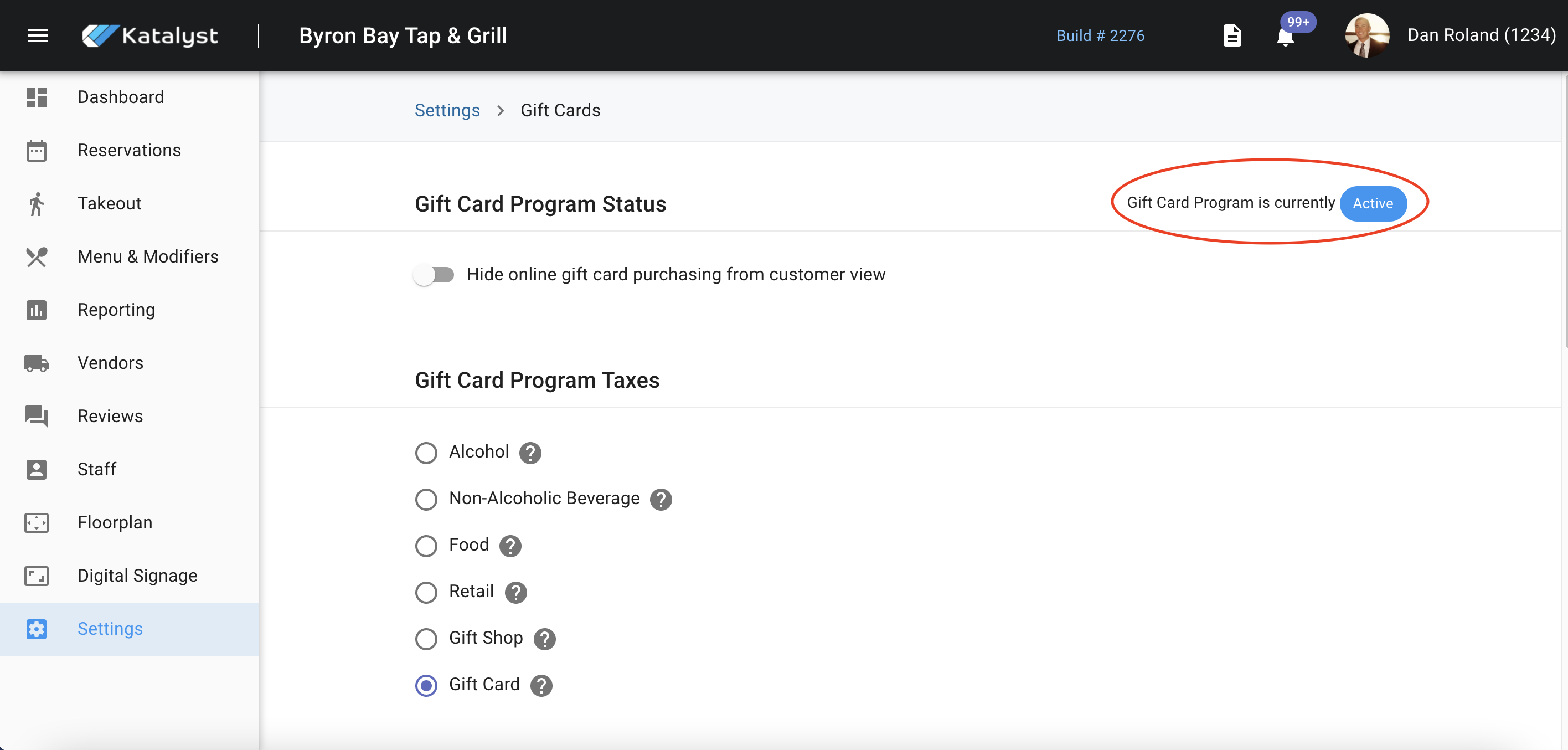Image resolution: width=1568 pixels, height=750 pixels.
Task: Click the Retail help question icon
Action: point(515,592)
